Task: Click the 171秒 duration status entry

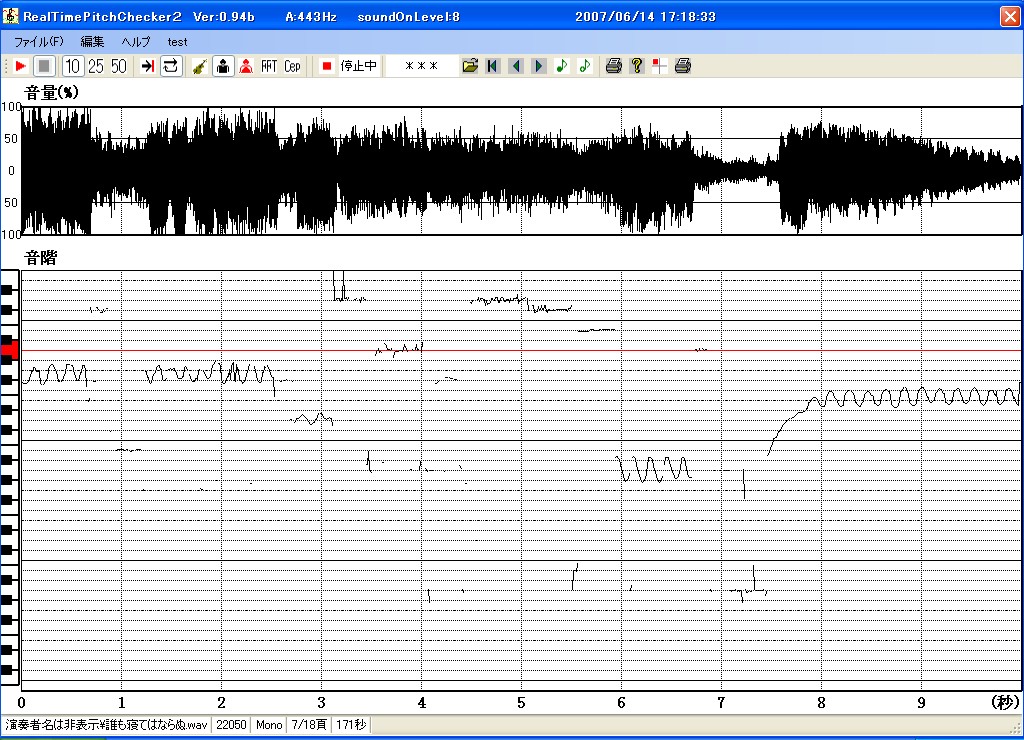Action: pos(351,725)
